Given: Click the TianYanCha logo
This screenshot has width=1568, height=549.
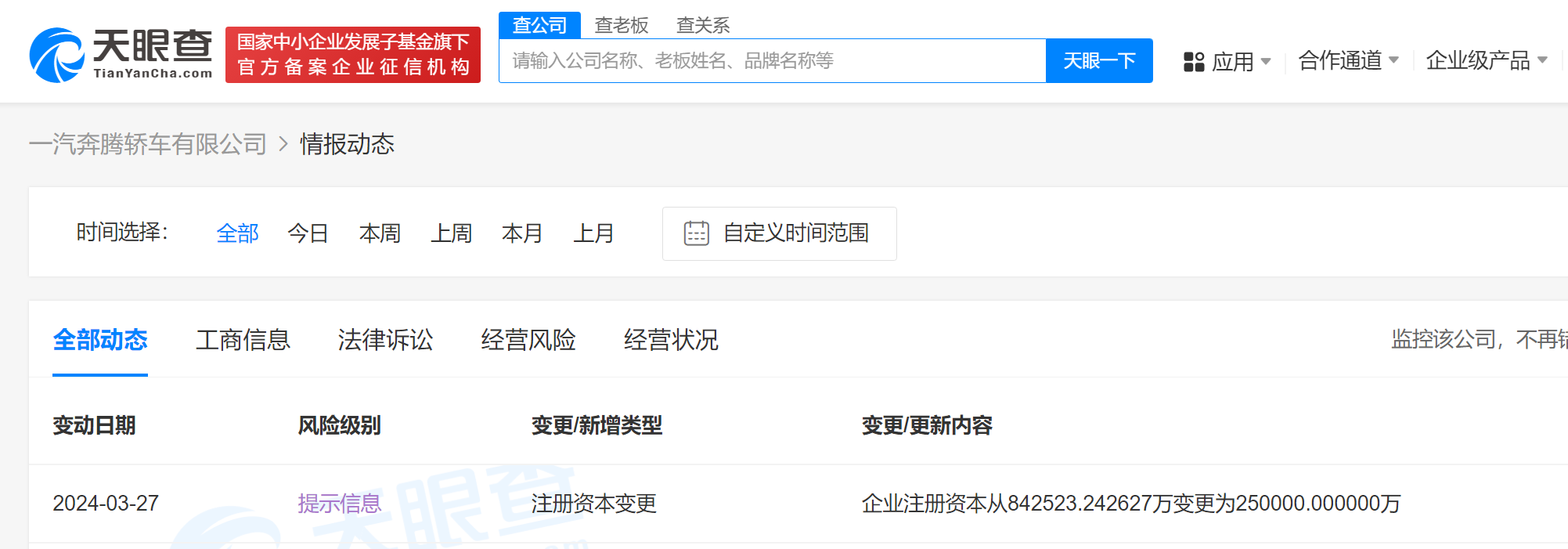Looking at the screenshot, I should pyautogui.click(x=121, y=55).
